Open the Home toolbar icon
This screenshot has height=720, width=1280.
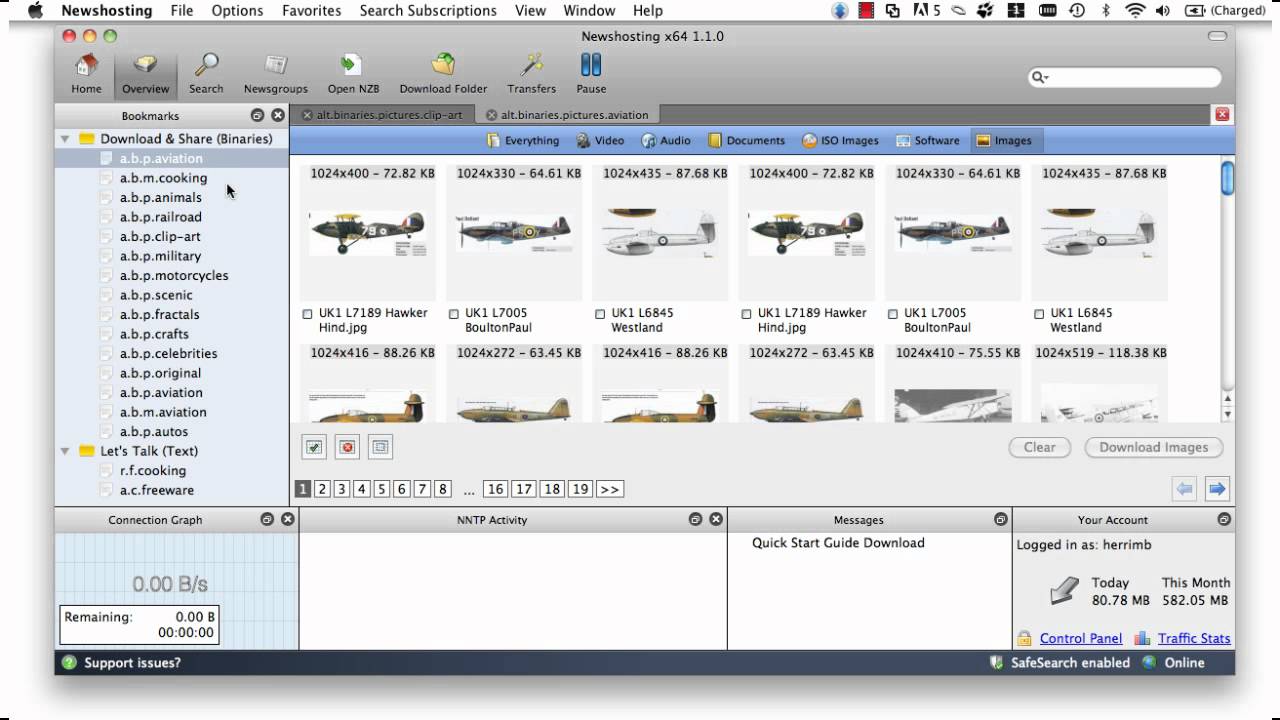click(x=86, y=74)
